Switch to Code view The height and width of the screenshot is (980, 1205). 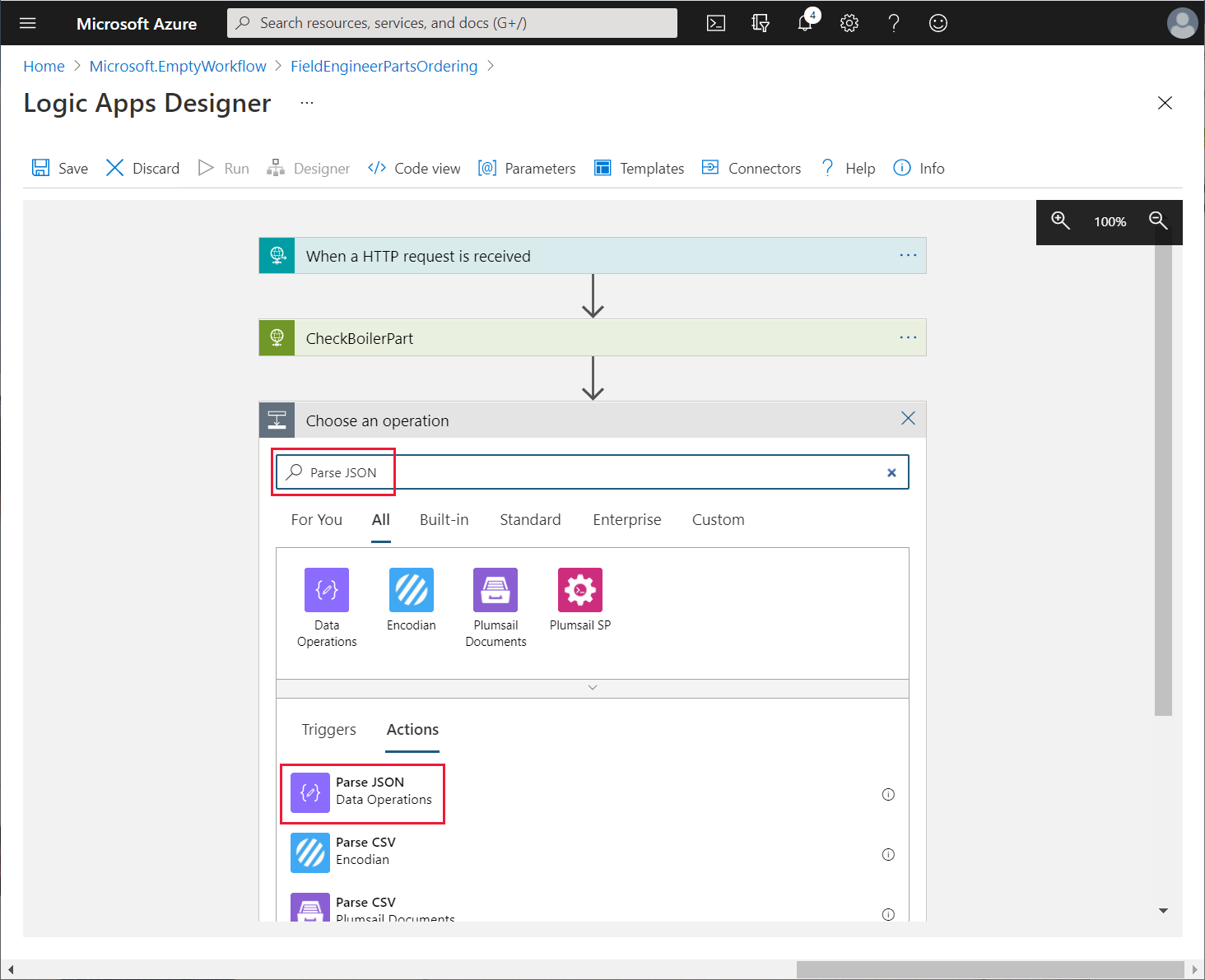pos(414,168)
